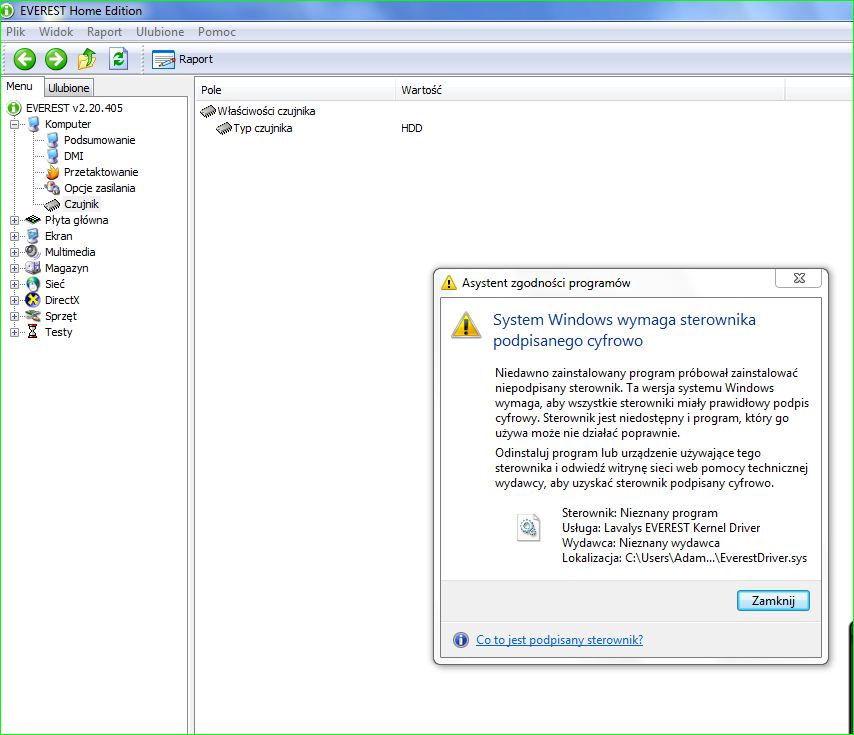854x735 pixels.
Task: Click Typ czujnika row icon
Action: [224, 128]
